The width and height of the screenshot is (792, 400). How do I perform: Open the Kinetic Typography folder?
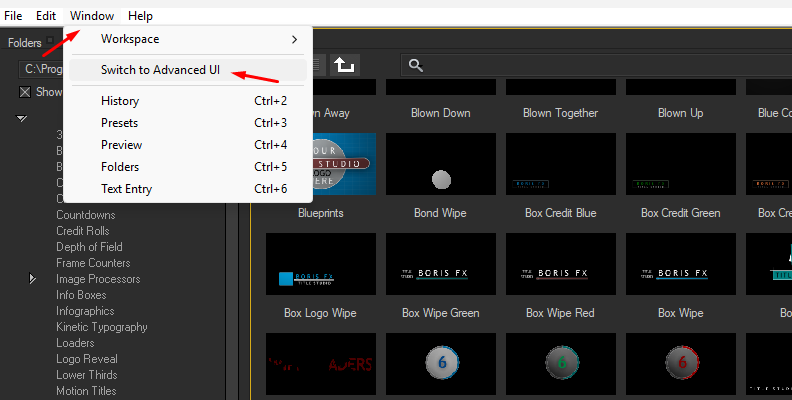click(x=101, y=327)
